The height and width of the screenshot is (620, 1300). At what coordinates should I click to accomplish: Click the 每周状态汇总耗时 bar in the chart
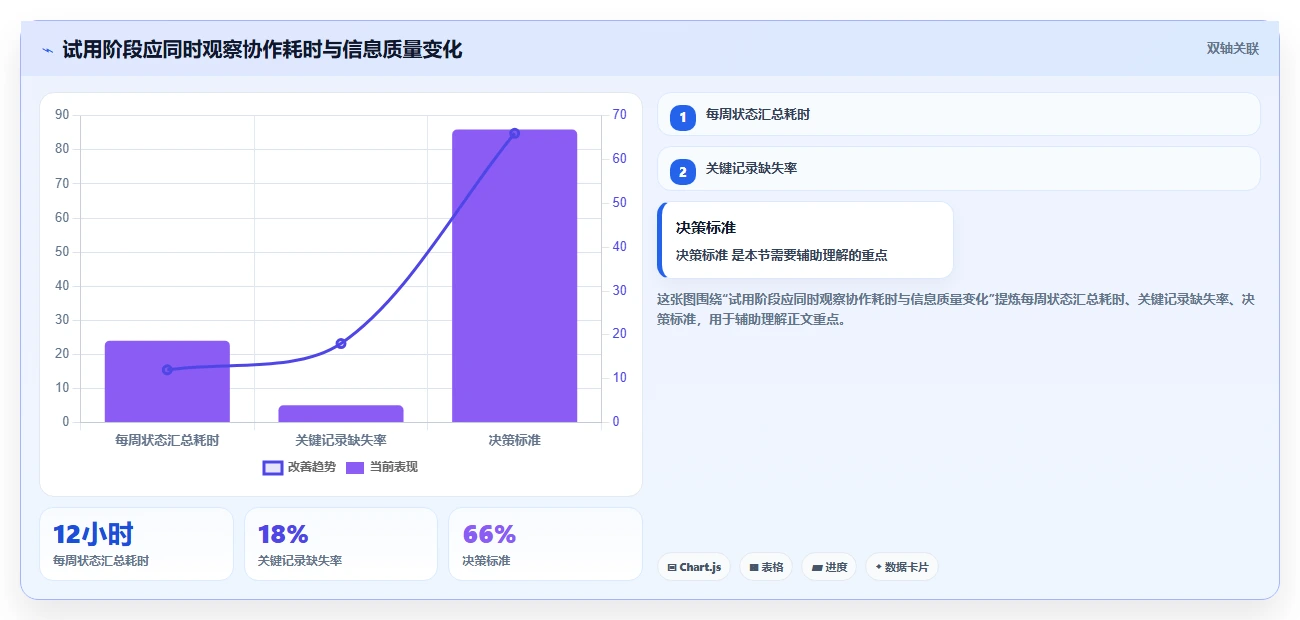click(167, 381)
